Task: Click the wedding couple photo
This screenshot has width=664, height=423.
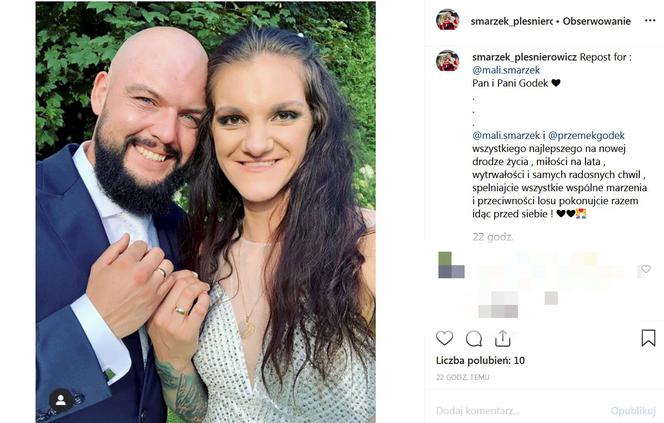Action: [x=205, y=212]
